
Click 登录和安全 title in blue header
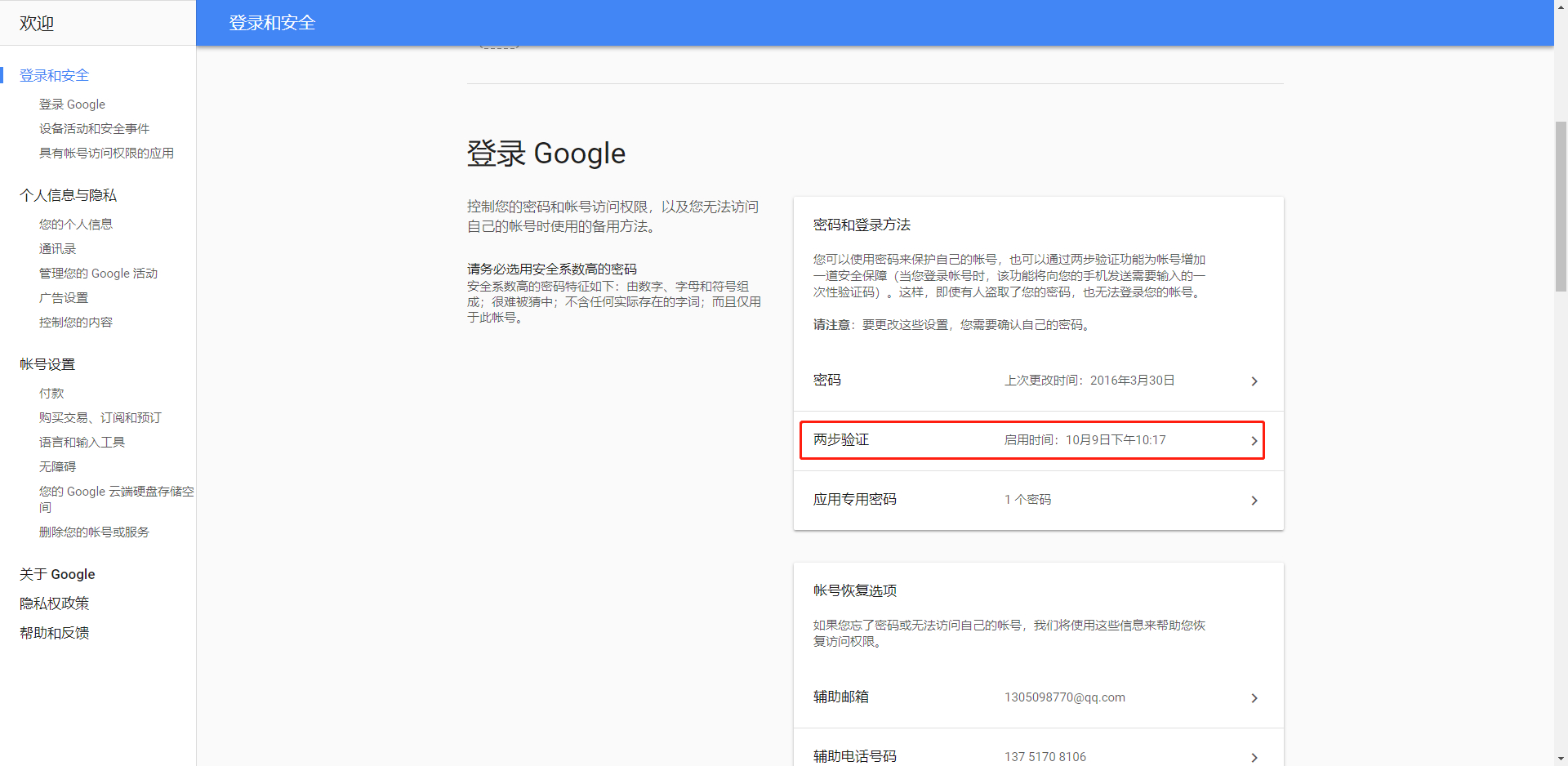[x=272, y=23]
